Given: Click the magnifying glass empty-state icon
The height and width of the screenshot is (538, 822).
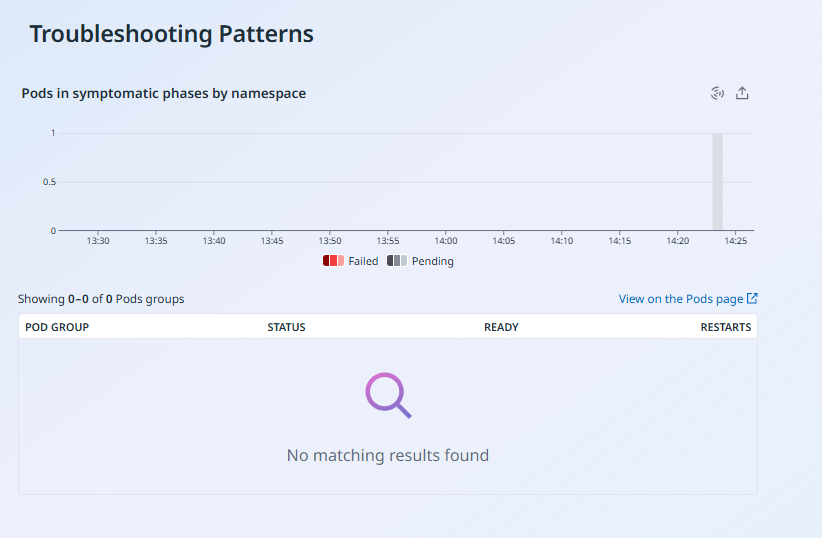Looking at the screenshot, I should 388,395.
